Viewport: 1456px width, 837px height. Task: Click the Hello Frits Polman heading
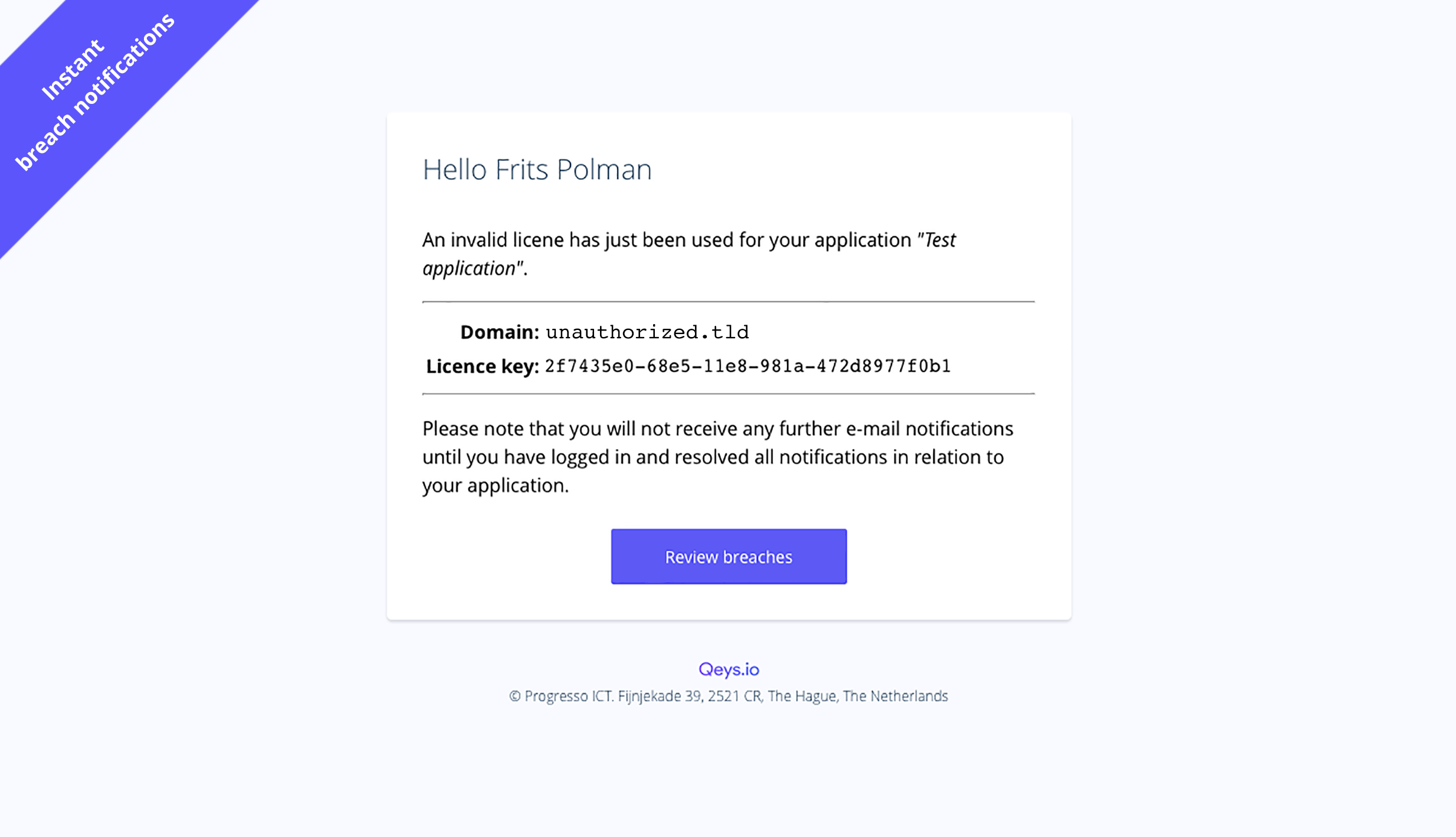pyautogui.click(x=537, y=169)
